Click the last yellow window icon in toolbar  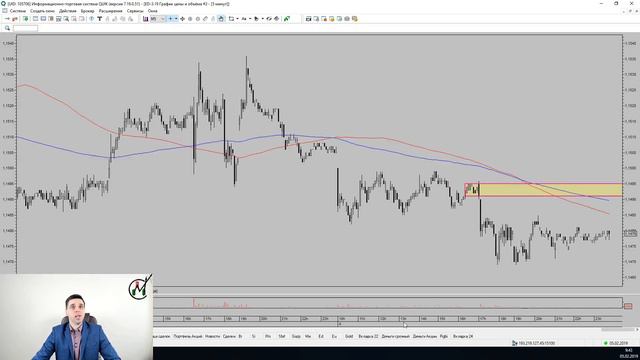pyautogui.click(x=355, y=19)
